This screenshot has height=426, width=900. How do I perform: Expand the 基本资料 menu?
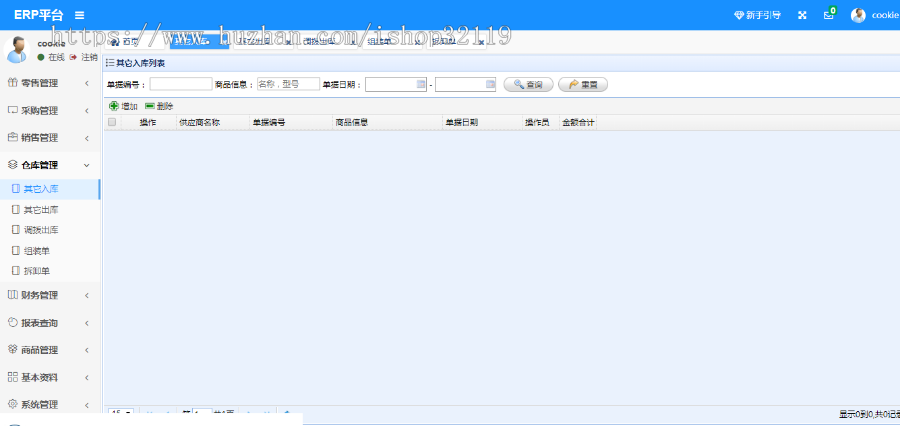coord(50,378)
